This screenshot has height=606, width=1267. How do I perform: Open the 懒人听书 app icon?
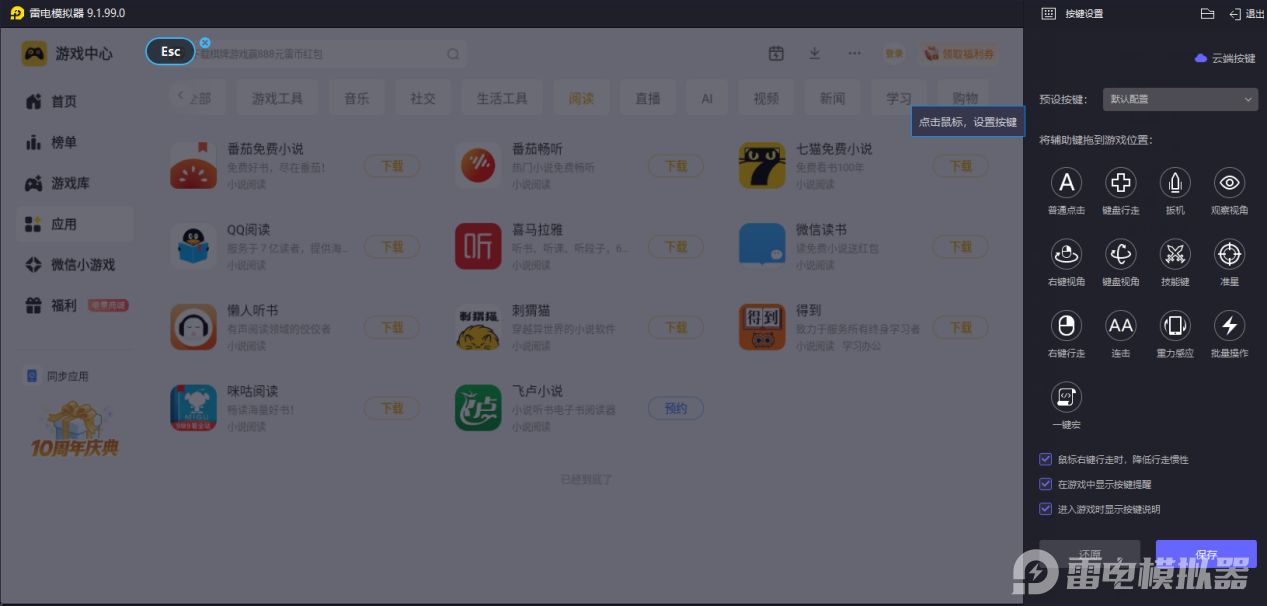(x=193, y=327)
